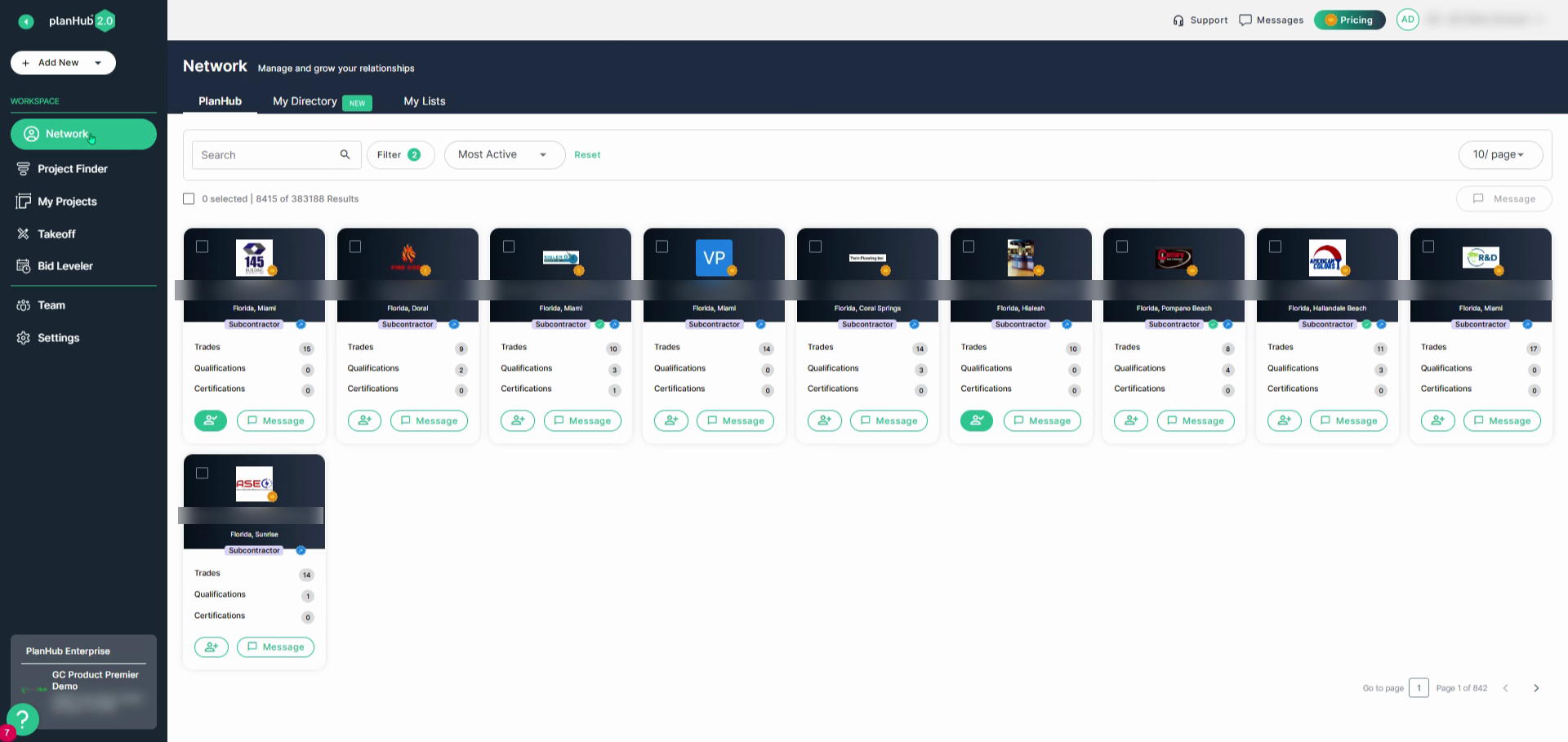Add the Hallandale Beach subcontractor to network

(x=1284, y=420)
